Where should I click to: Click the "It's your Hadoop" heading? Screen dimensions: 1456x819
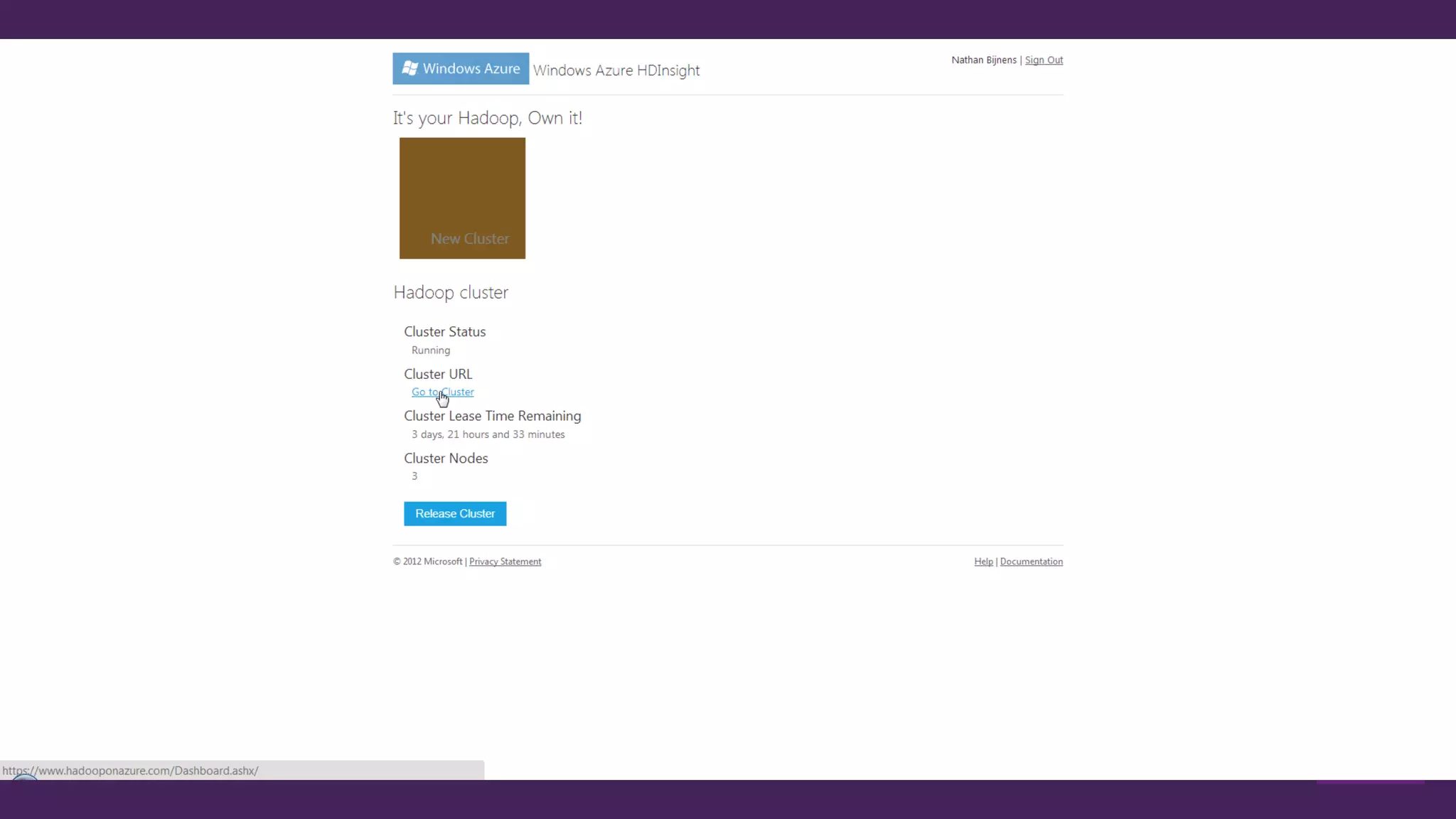[488, 118]
